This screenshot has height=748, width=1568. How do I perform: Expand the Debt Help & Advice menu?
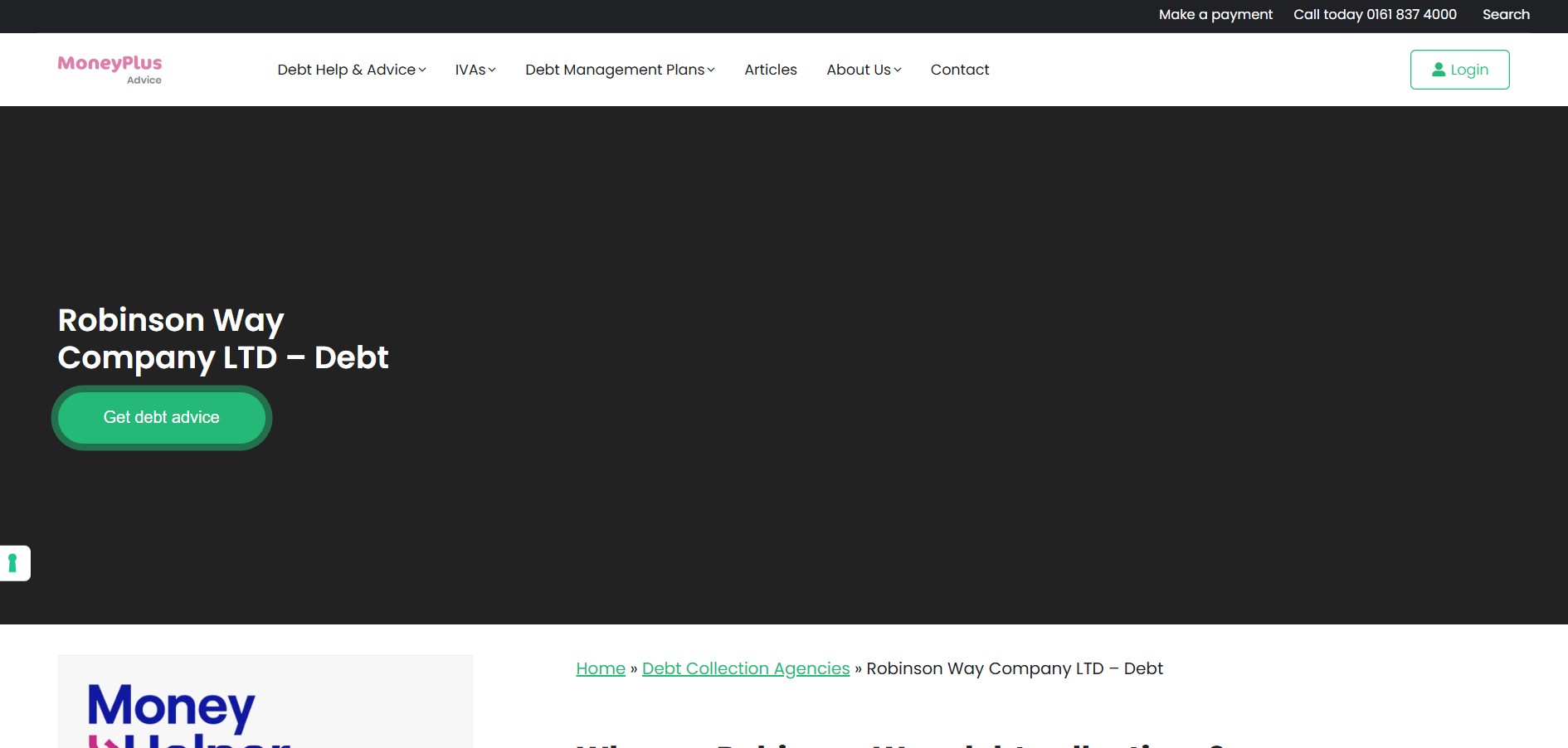coord(346,70)
